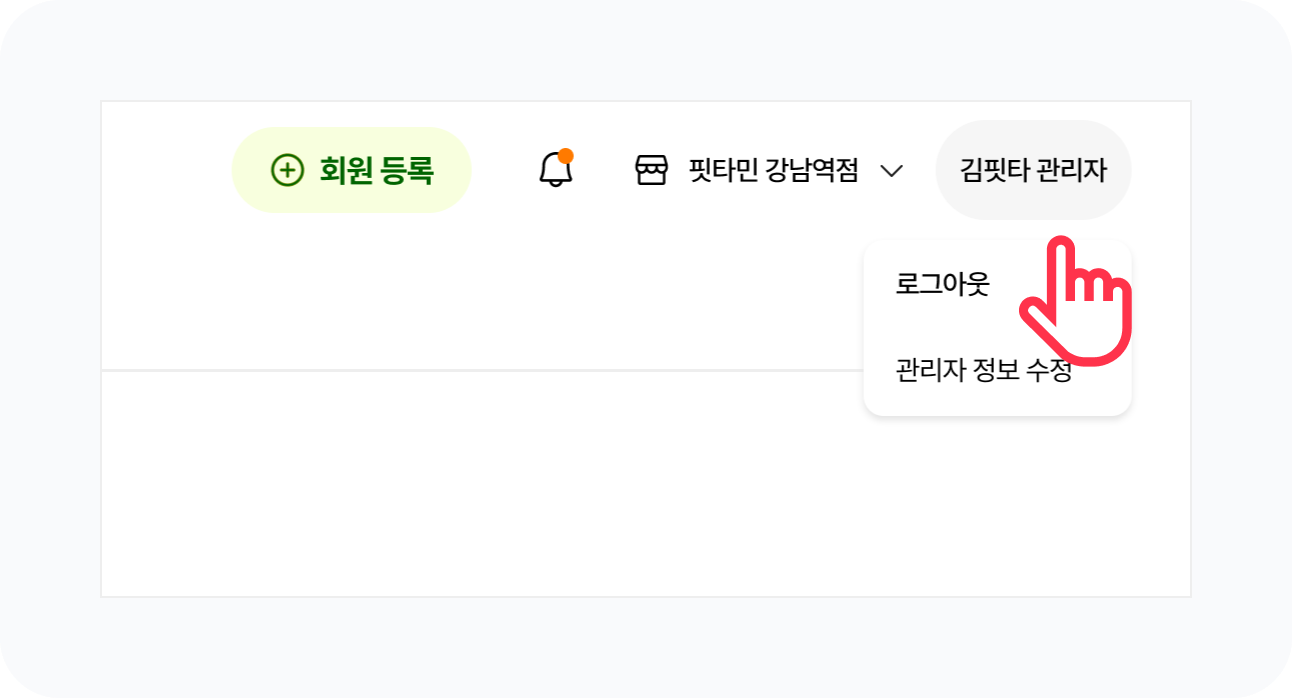
Task: Toggle the 김핏타 관리자 account menu
Action: tap(1033, 170)
